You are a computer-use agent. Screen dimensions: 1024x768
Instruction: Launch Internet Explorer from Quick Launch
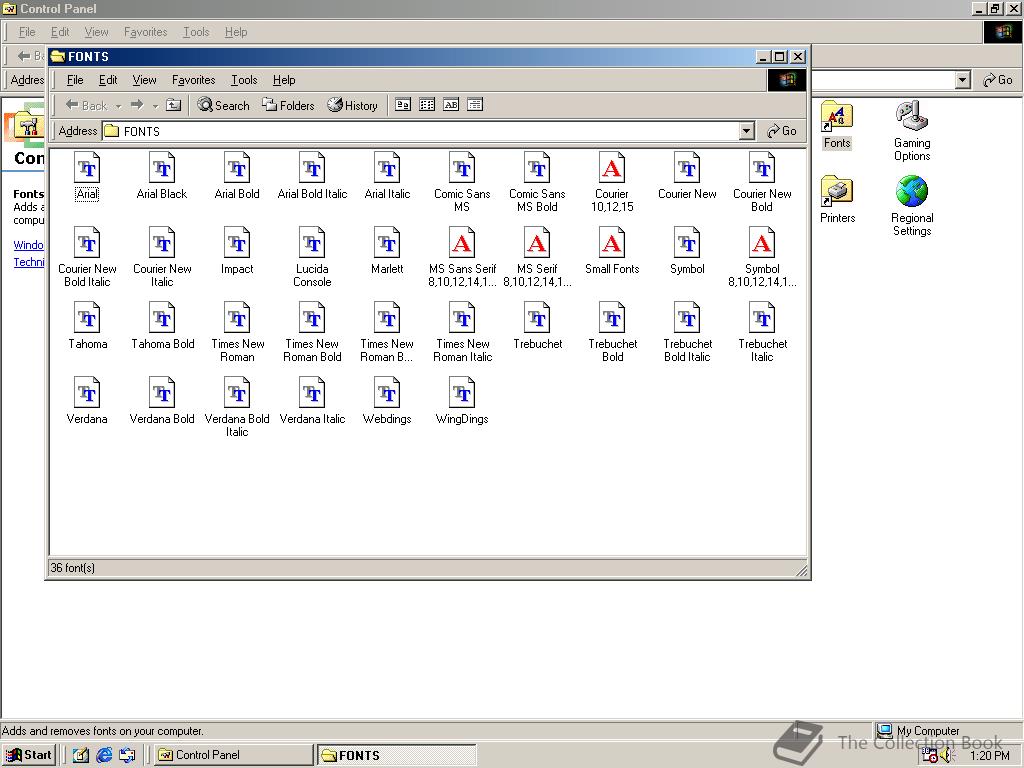tap(104, 755)
